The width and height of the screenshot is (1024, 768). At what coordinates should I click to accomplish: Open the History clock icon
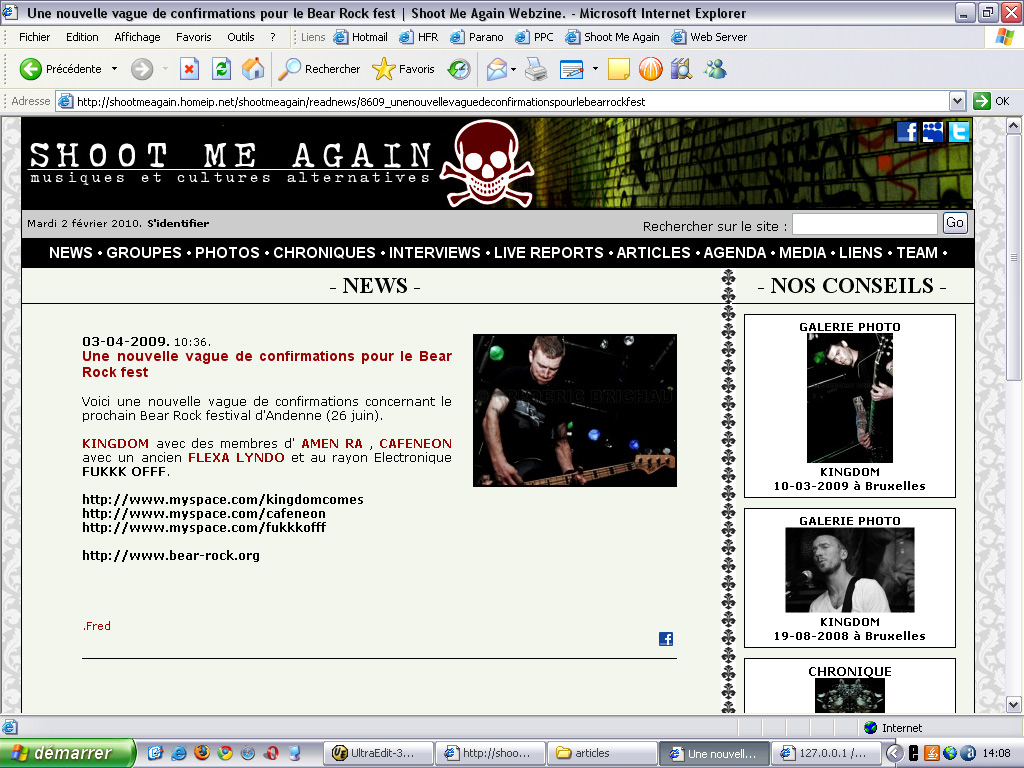458,69
